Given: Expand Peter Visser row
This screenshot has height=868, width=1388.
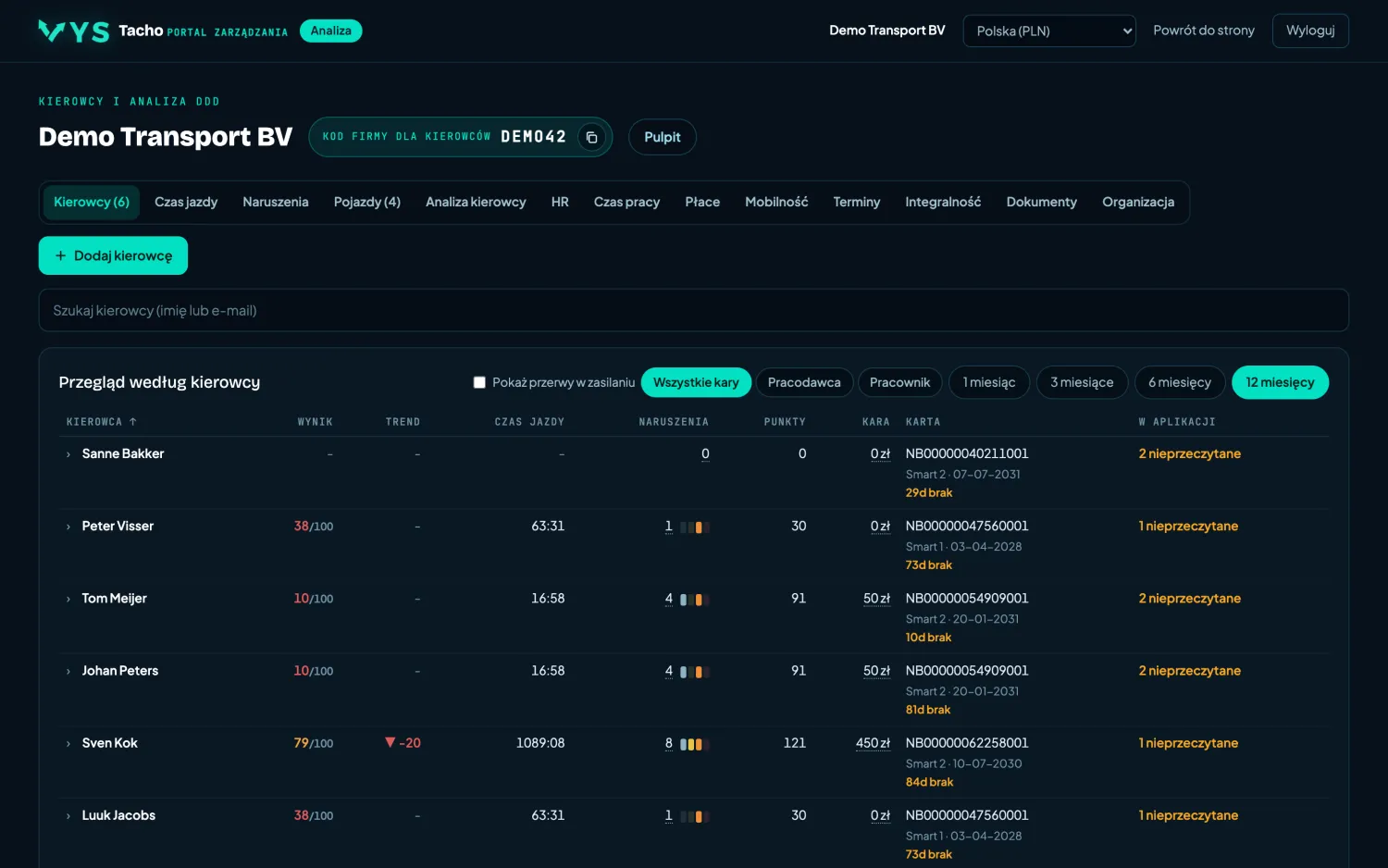Looking at the screenshot, I should point(68,527).
